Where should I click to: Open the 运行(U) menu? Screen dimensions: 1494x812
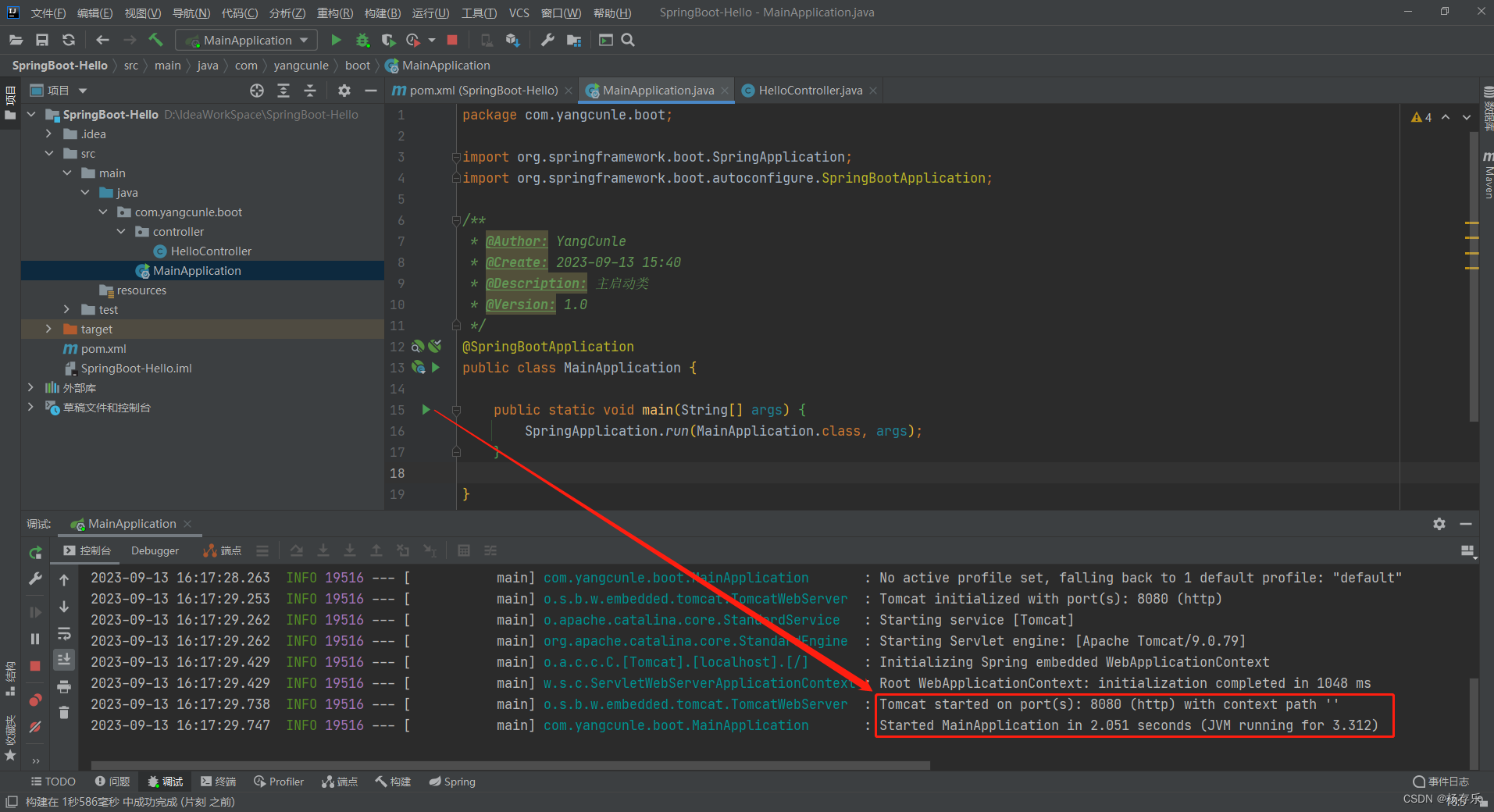(430, 12)
